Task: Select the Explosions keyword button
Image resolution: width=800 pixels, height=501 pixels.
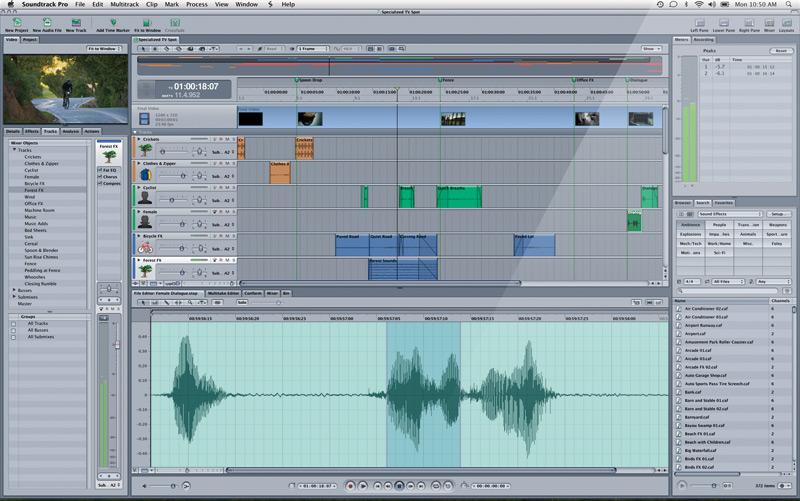Action: click(x=690, y=234)
